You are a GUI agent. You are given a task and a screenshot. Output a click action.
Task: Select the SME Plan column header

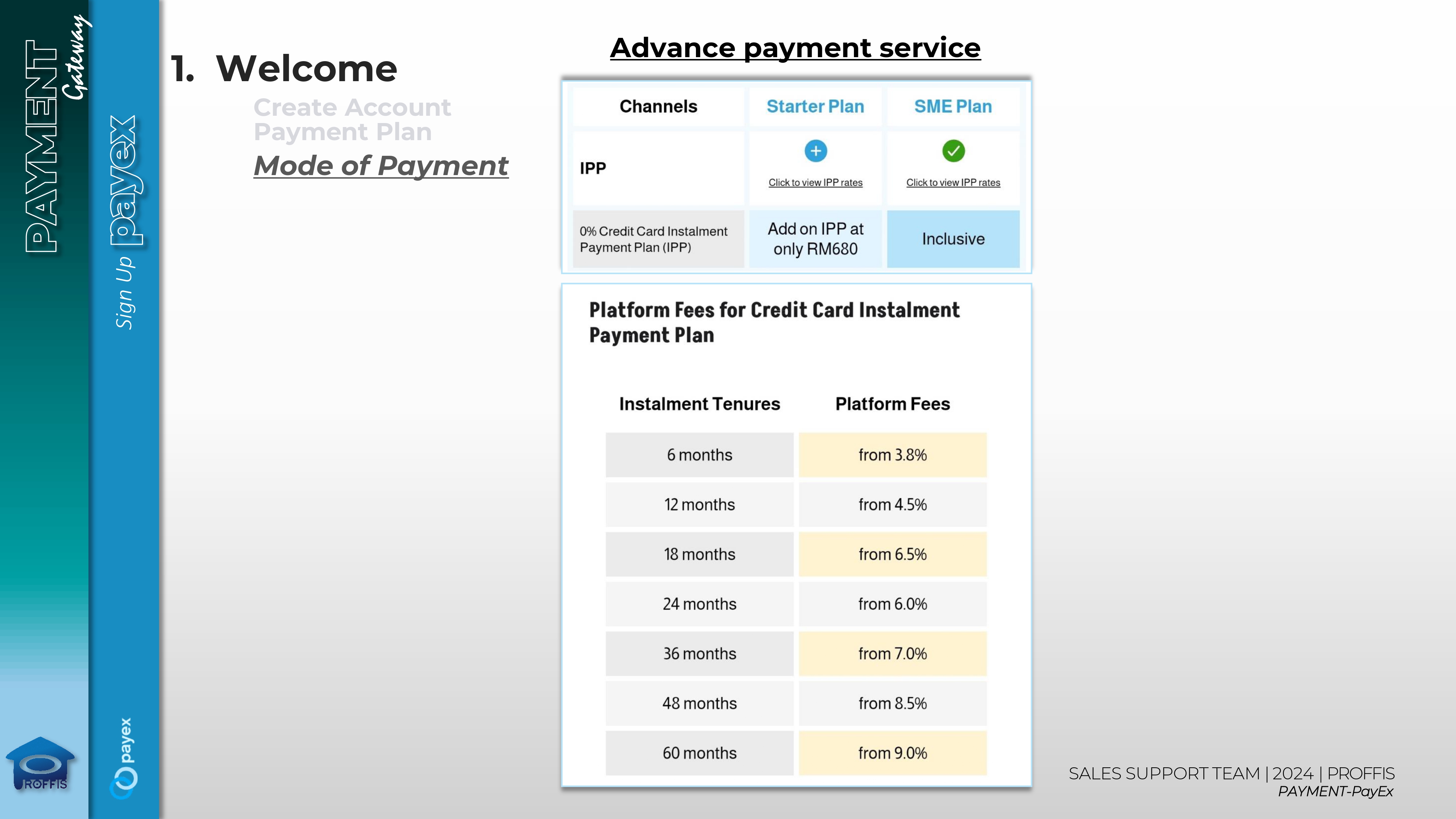click(953, 106)
